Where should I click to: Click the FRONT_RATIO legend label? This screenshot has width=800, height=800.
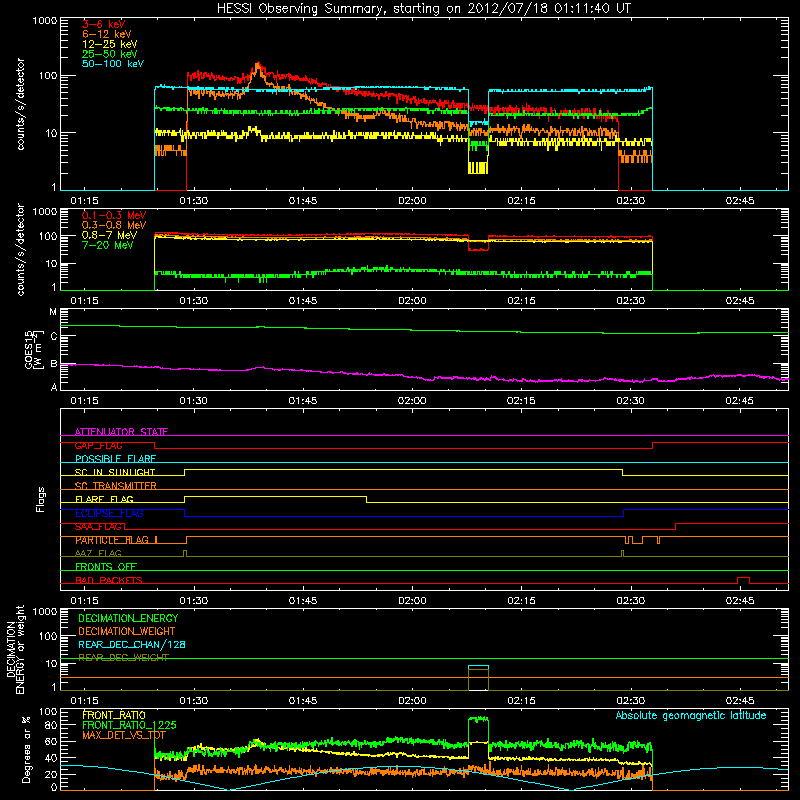coord(114,715)
